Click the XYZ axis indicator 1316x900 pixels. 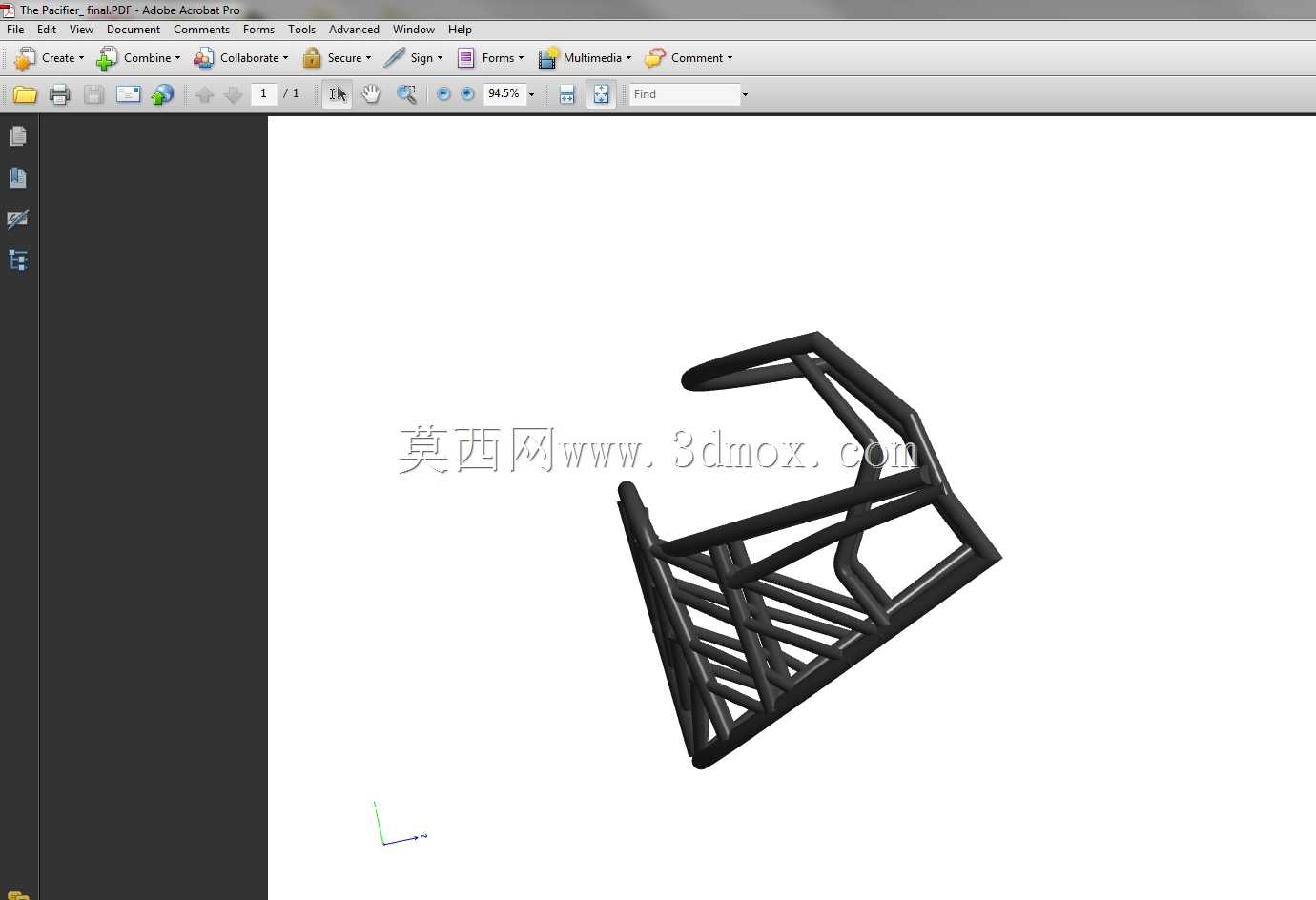point(401,824)
